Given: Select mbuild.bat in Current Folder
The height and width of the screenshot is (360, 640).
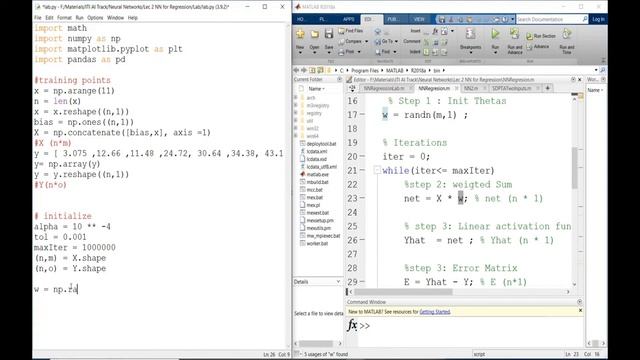Looking at the screenshot, I should [x=318, y=182].
